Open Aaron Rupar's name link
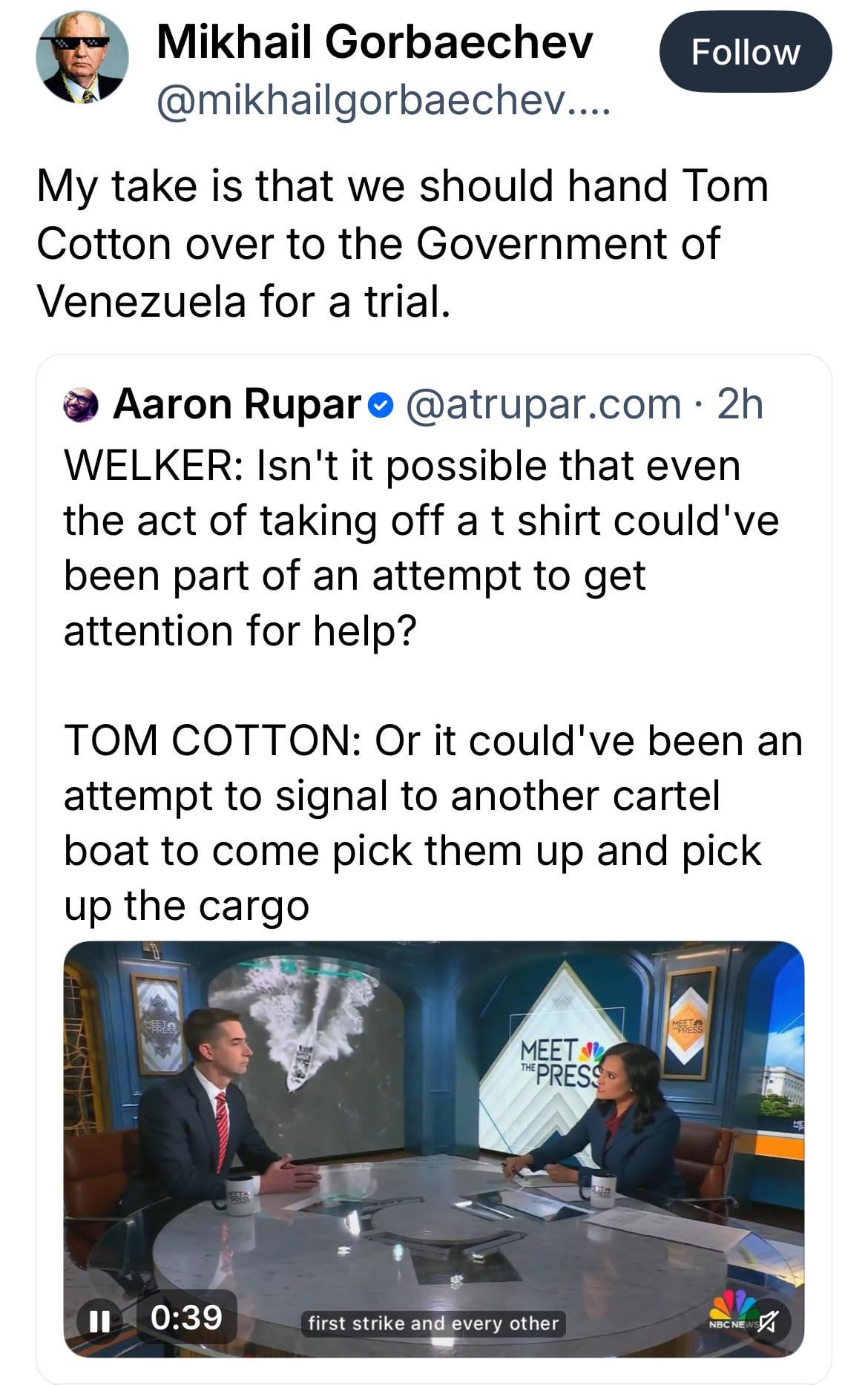868x1385 pixels. [236, 405]
